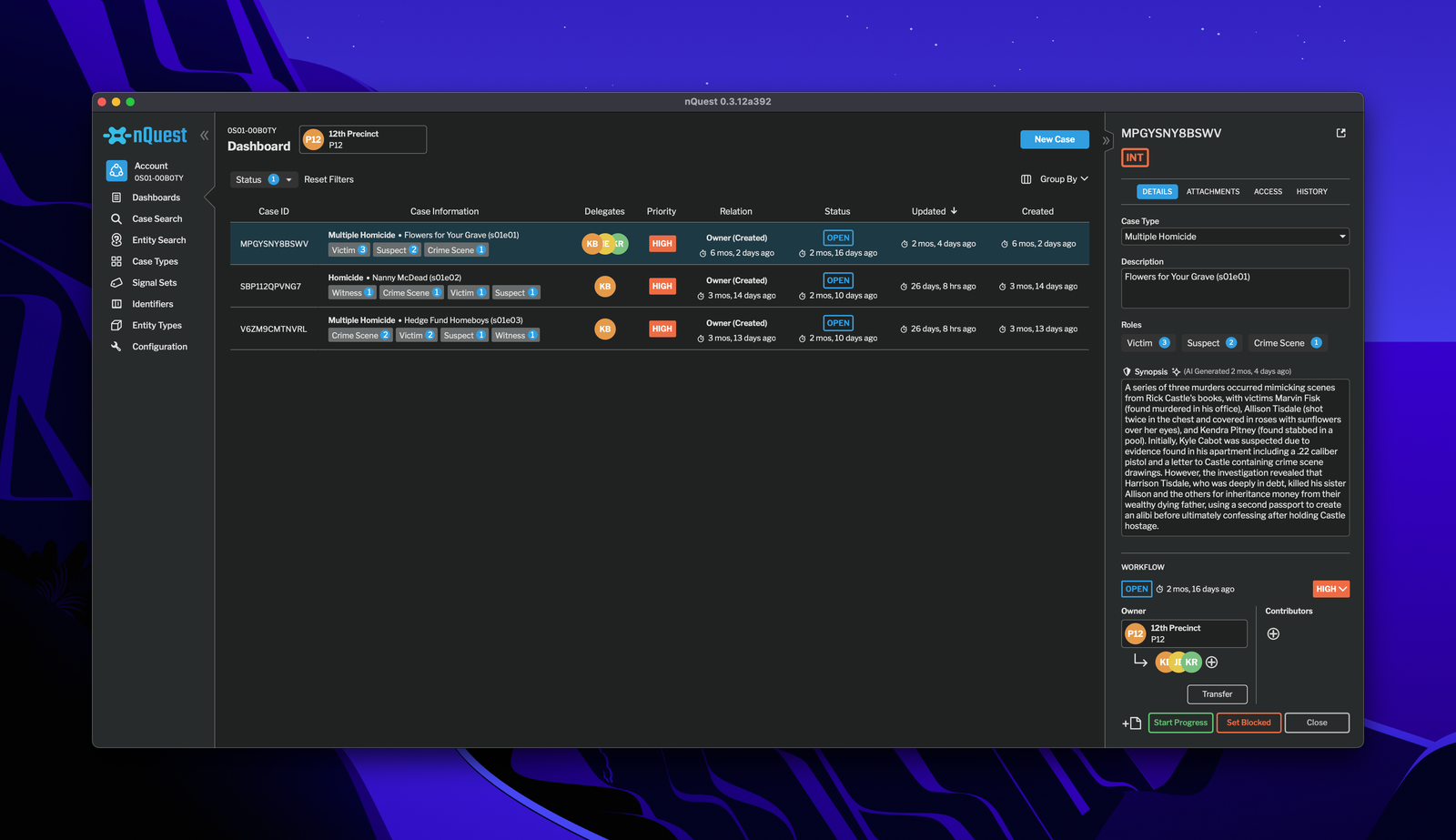Click the nQuest logo
Image resolution: width=1456 pixels, height=840 pixels.
(146, 136)
